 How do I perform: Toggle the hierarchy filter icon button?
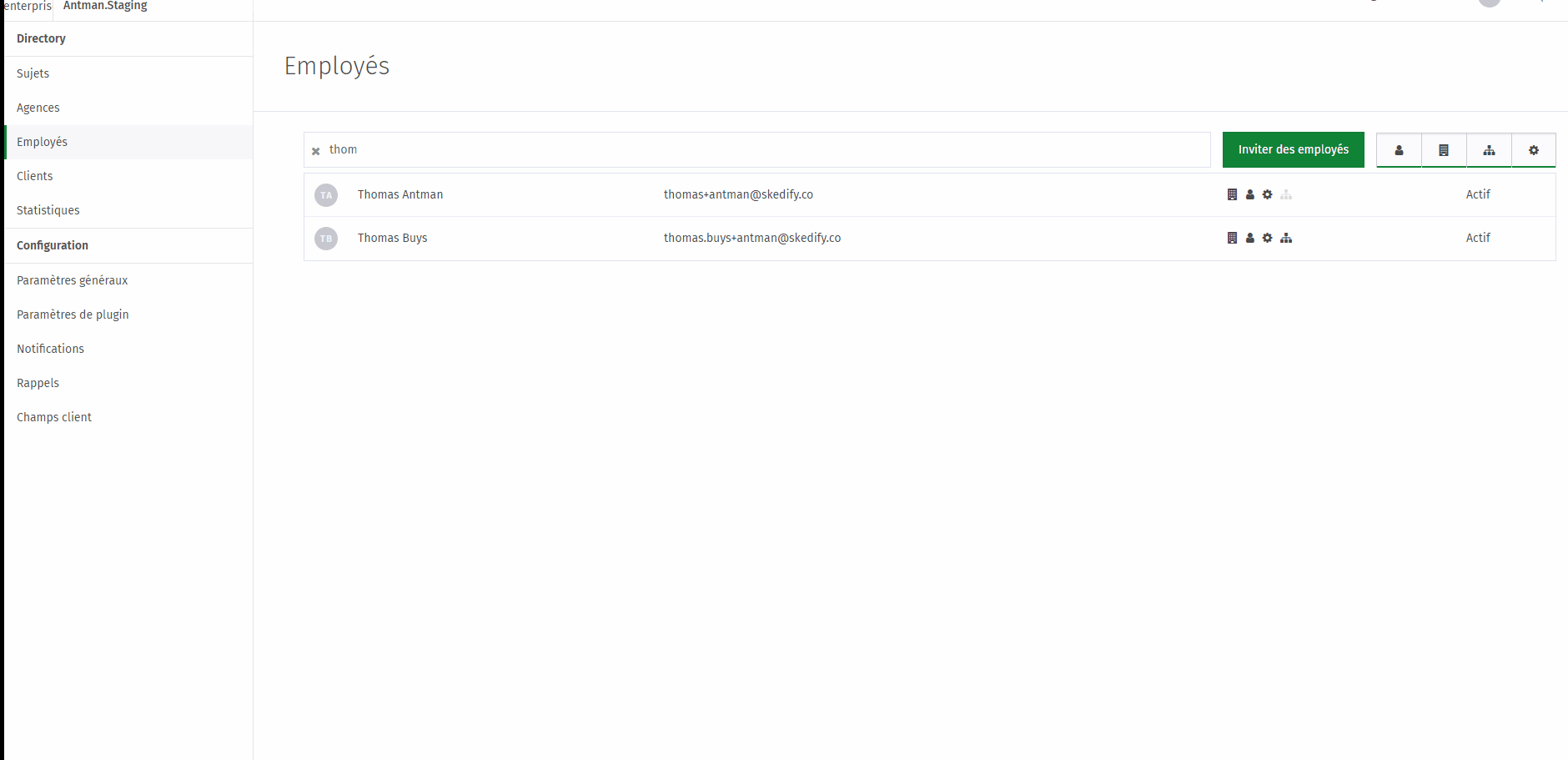pyautogui.click(x=1489, y=150)
